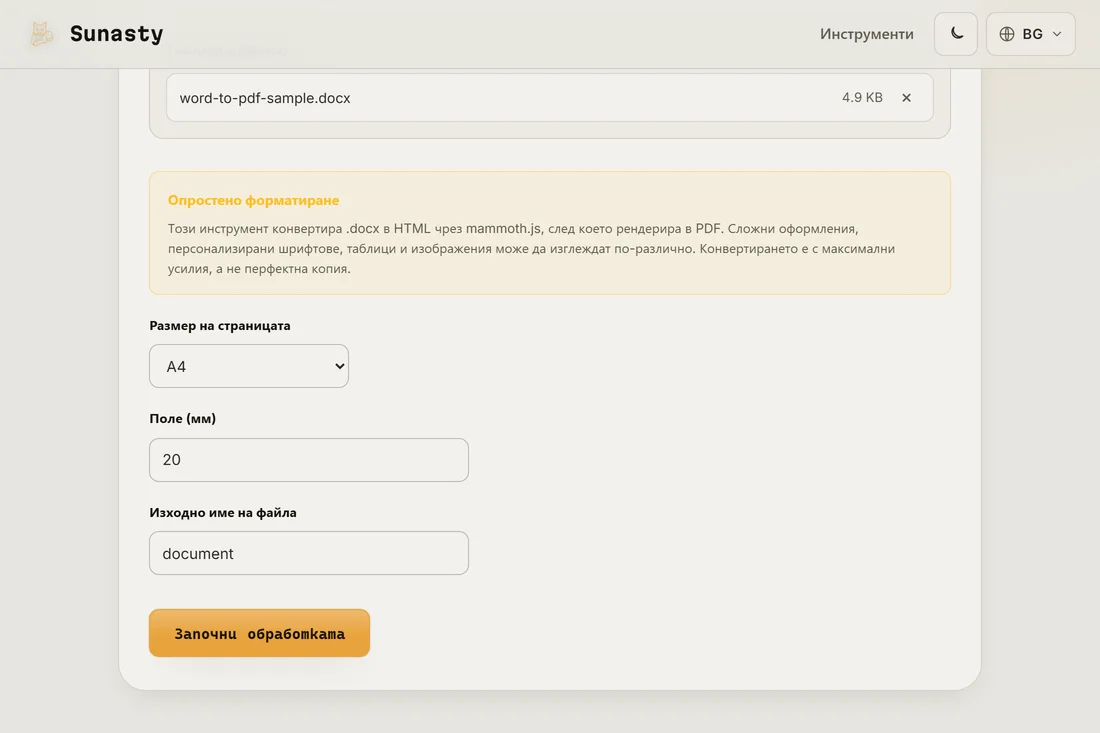Focus the output filename field containing document

(309, 553)
